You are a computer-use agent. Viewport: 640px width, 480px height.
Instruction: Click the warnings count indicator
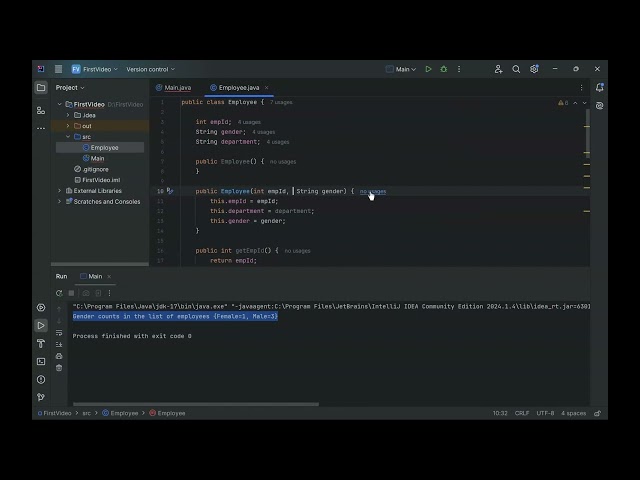pos(563,103)
